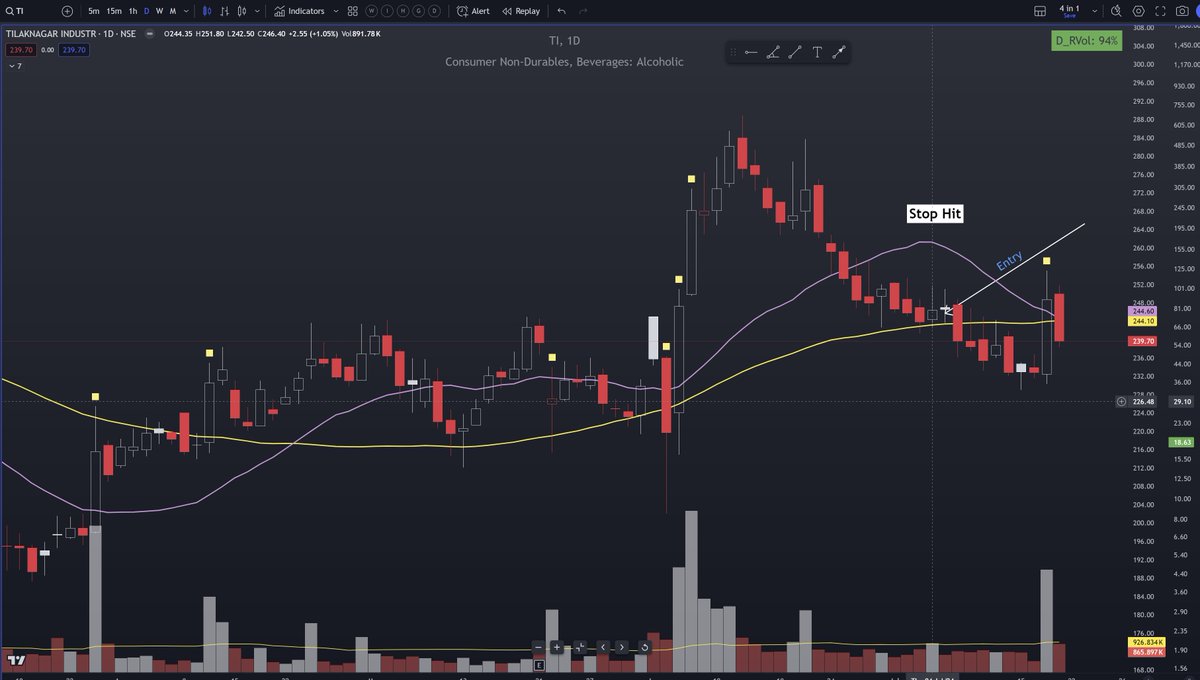Screen dimensions: 1200x680
Task: Click the circled D toolbar button
Action: [435, 11]
